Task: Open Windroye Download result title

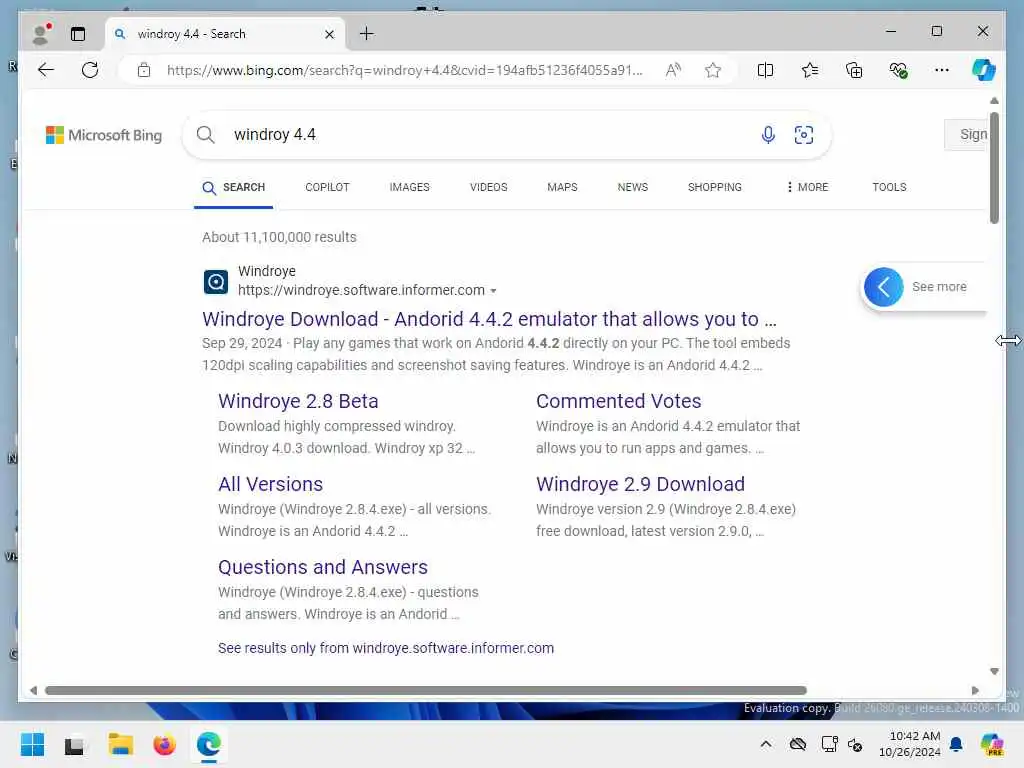Action: click(489, 319)
